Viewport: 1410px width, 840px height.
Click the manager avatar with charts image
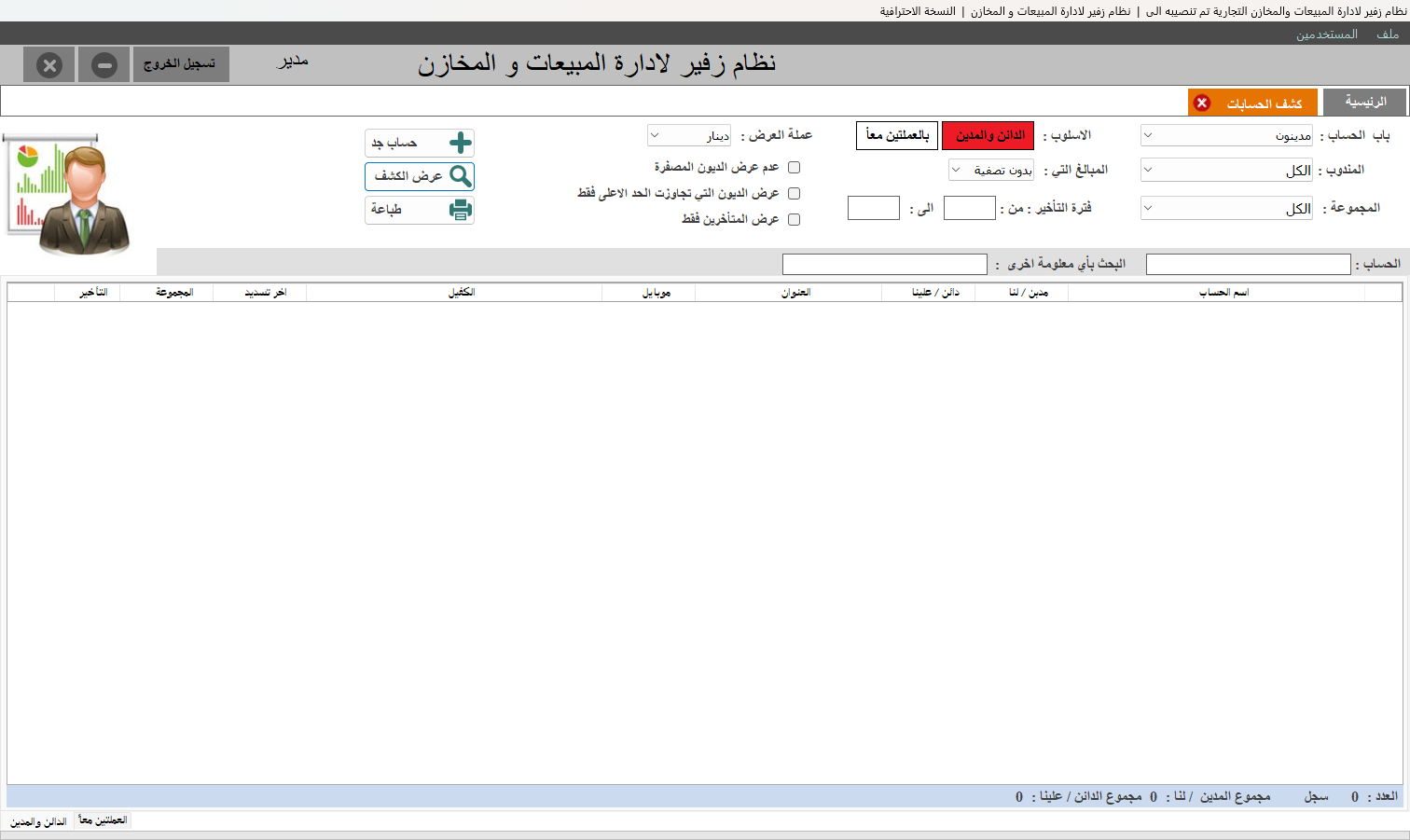point(67,194)
